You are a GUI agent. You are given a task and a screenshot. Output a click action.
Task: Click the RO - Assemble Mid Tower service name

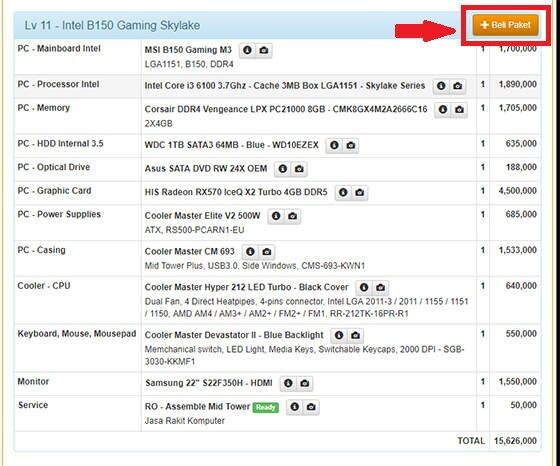pyautogui.click(x=197, y=407)
